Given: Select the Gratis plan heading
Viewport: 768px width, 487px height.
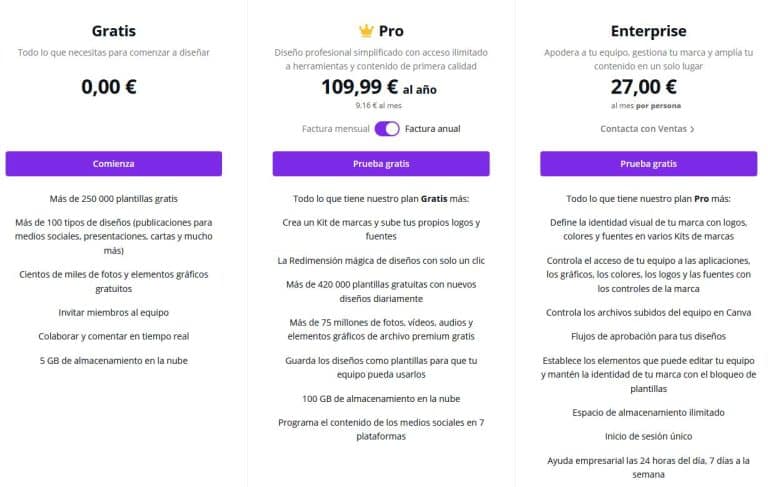Looking at the screenshot, I should (114, 31).
